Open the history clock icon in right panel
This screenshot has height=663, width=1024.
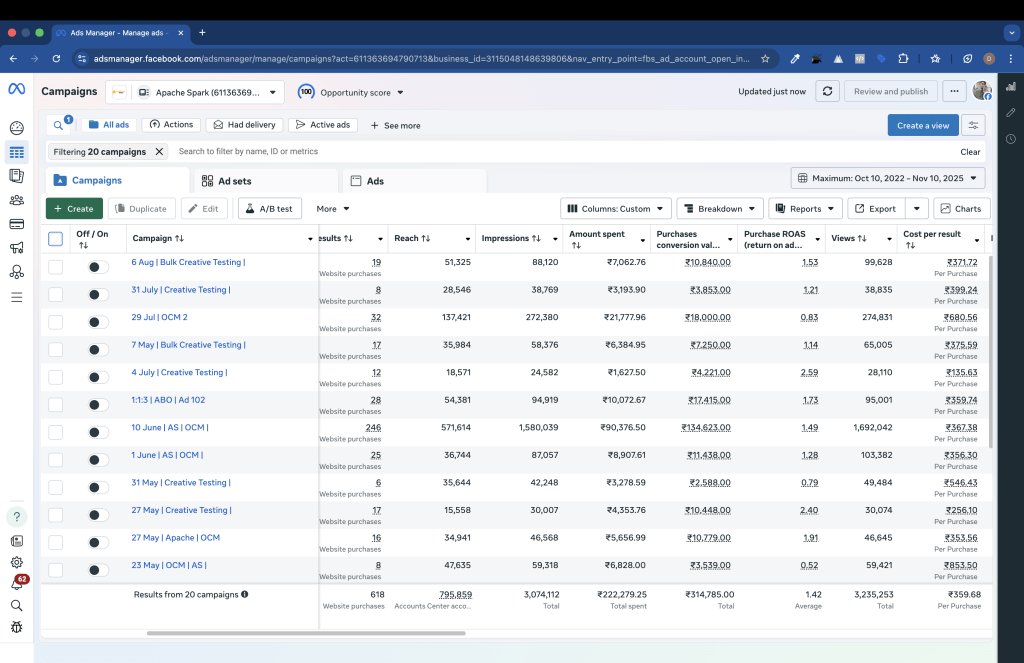point(1010,139)
